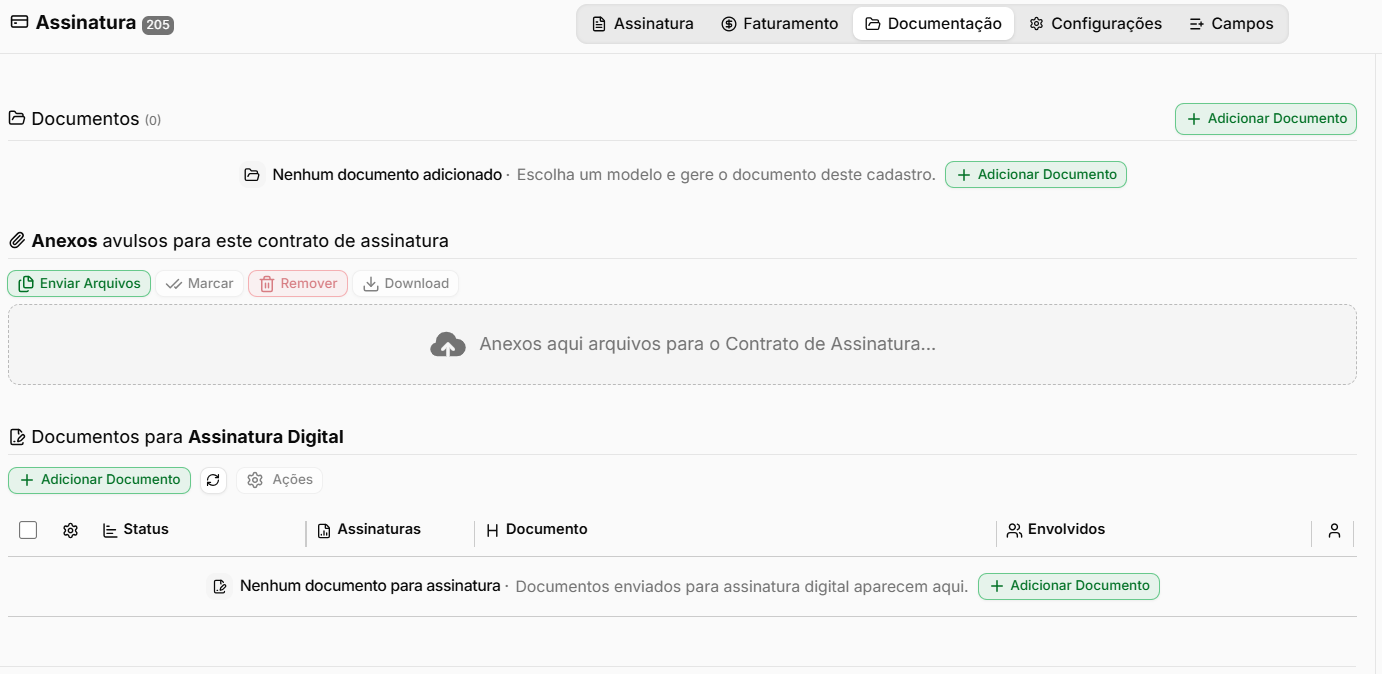The height and width of the screenshot is (674, 1382).
Task: Click the red Remover button
Action: [298, 284]
